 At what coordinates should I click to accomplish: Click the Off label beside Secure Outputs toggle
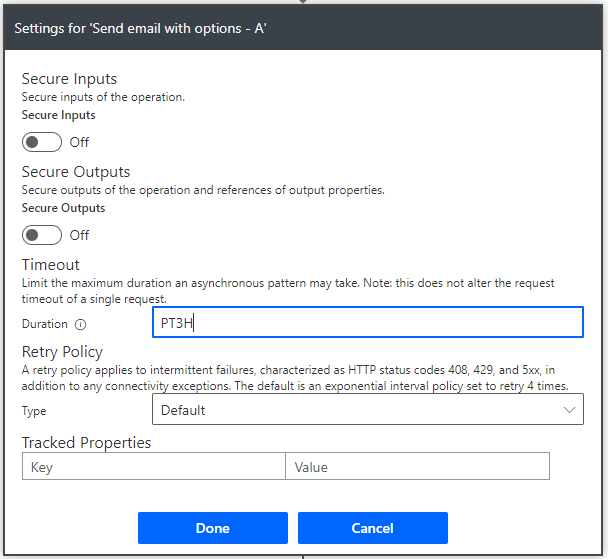point(79,235)
